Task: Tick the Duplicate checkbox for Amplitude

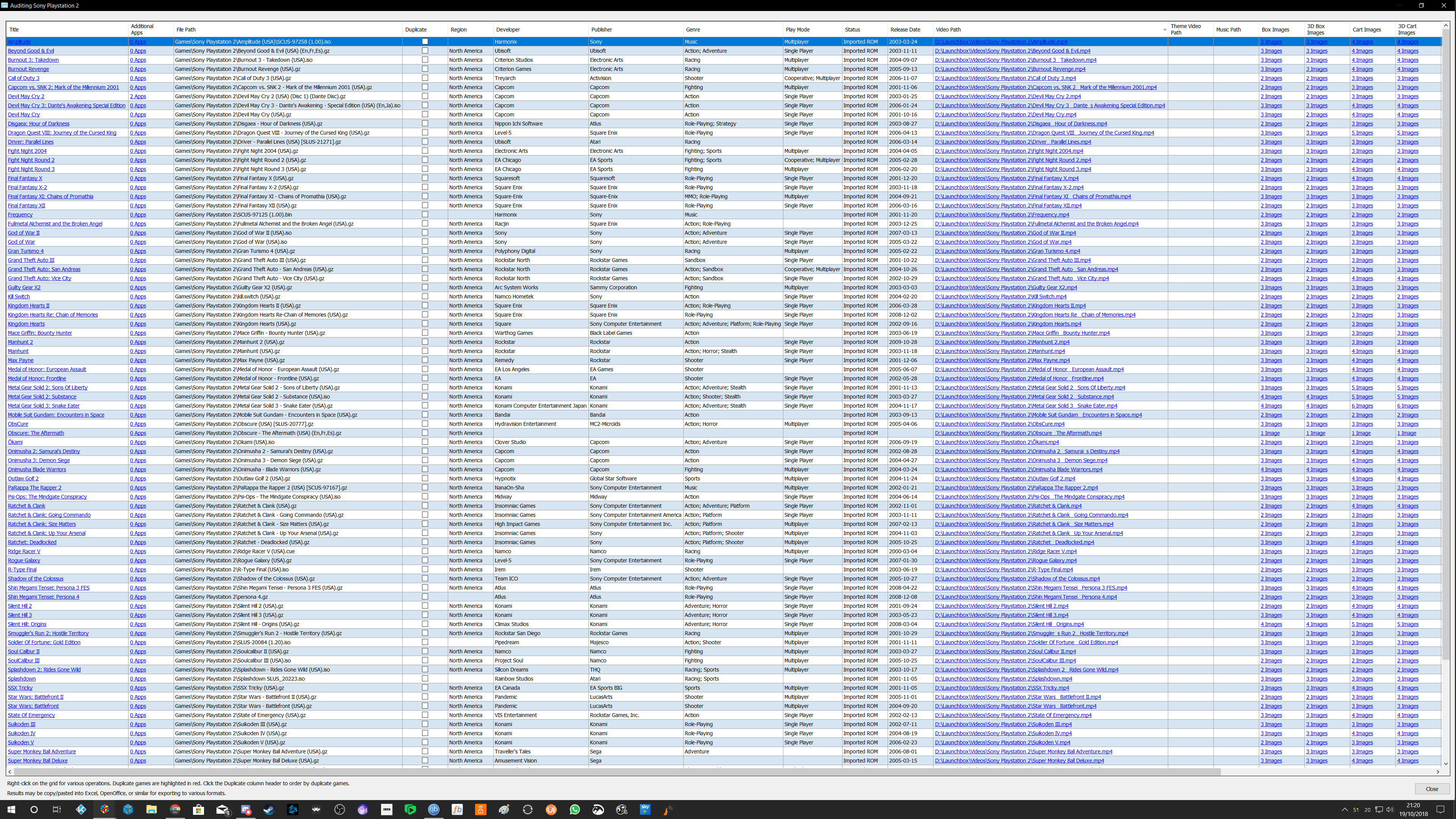Action: [425, 41]
